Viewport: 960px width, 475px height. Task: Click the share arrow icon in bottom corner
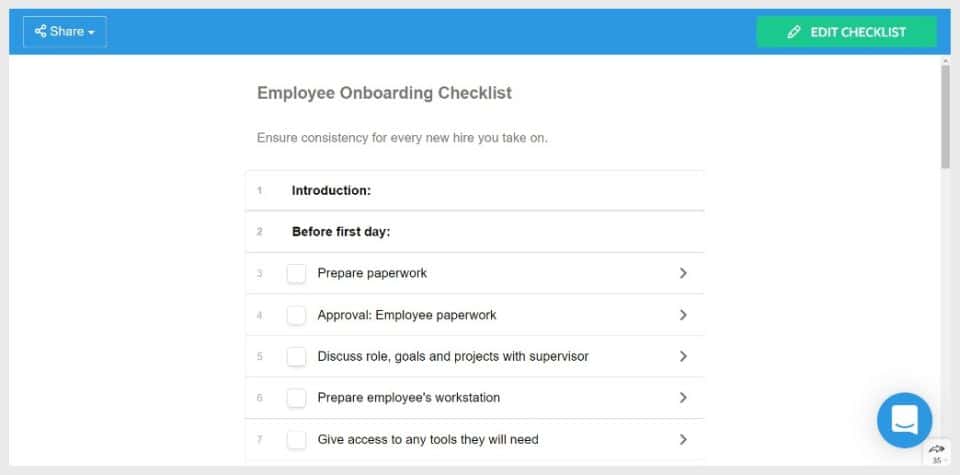pyautogui.click(x=937, y=449)
